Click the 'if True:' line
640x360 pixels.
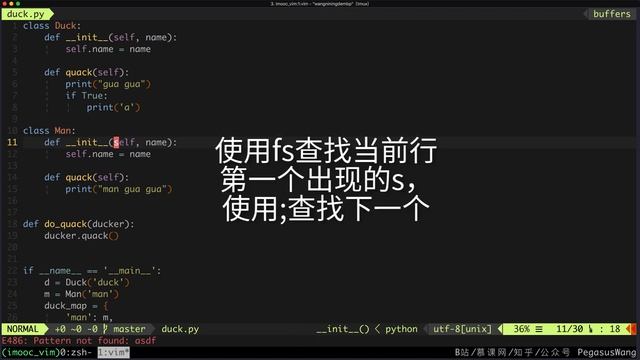[x=86, y=96]
